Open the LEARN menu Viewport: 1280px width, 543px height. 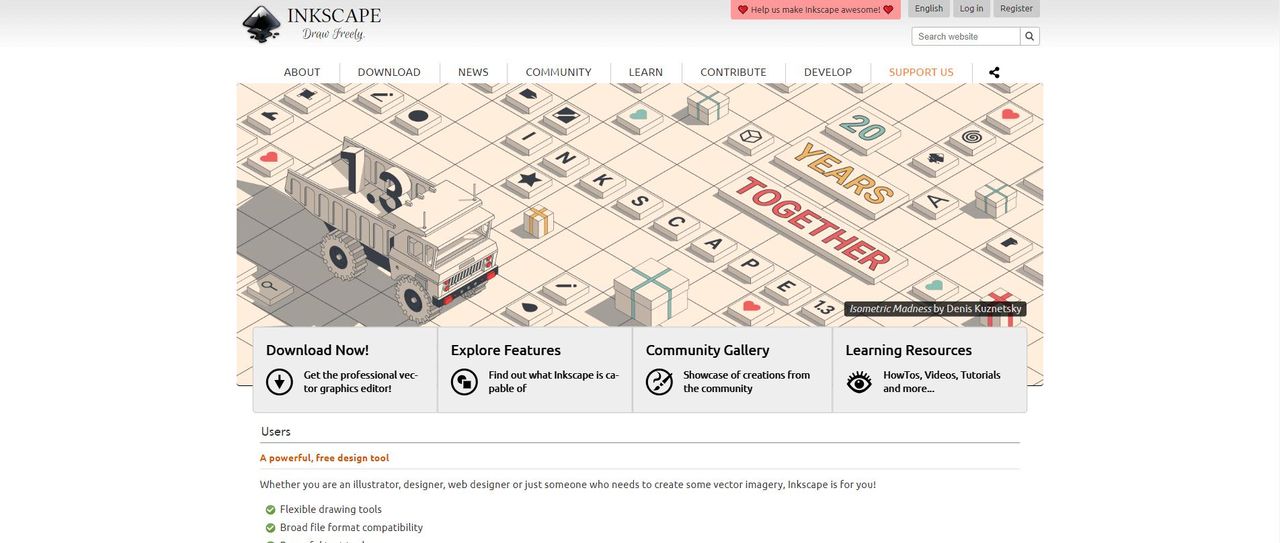[x=646, y=72]
